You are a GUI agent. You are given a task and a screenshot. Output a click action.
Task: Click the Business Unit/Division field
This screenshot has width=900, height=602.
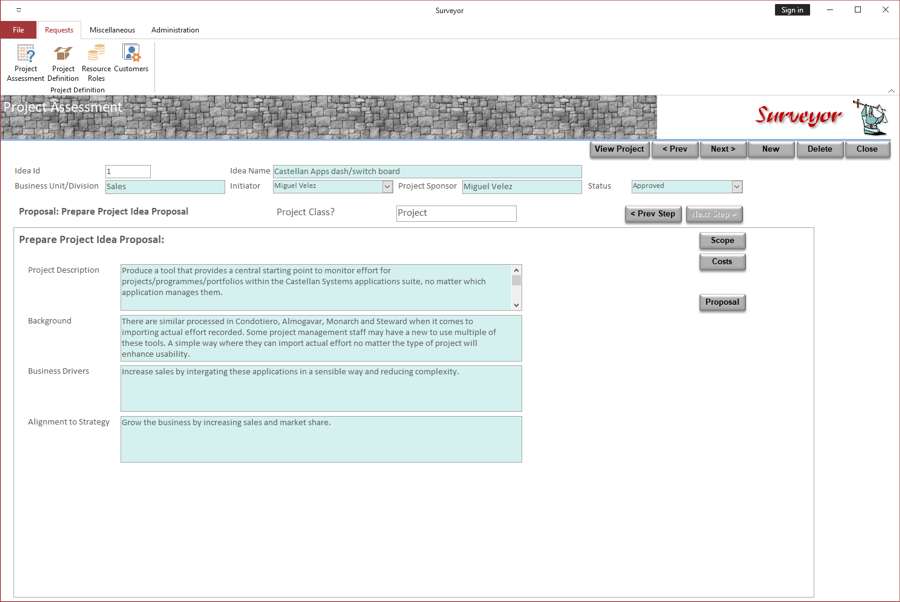(x=165, y=187)
